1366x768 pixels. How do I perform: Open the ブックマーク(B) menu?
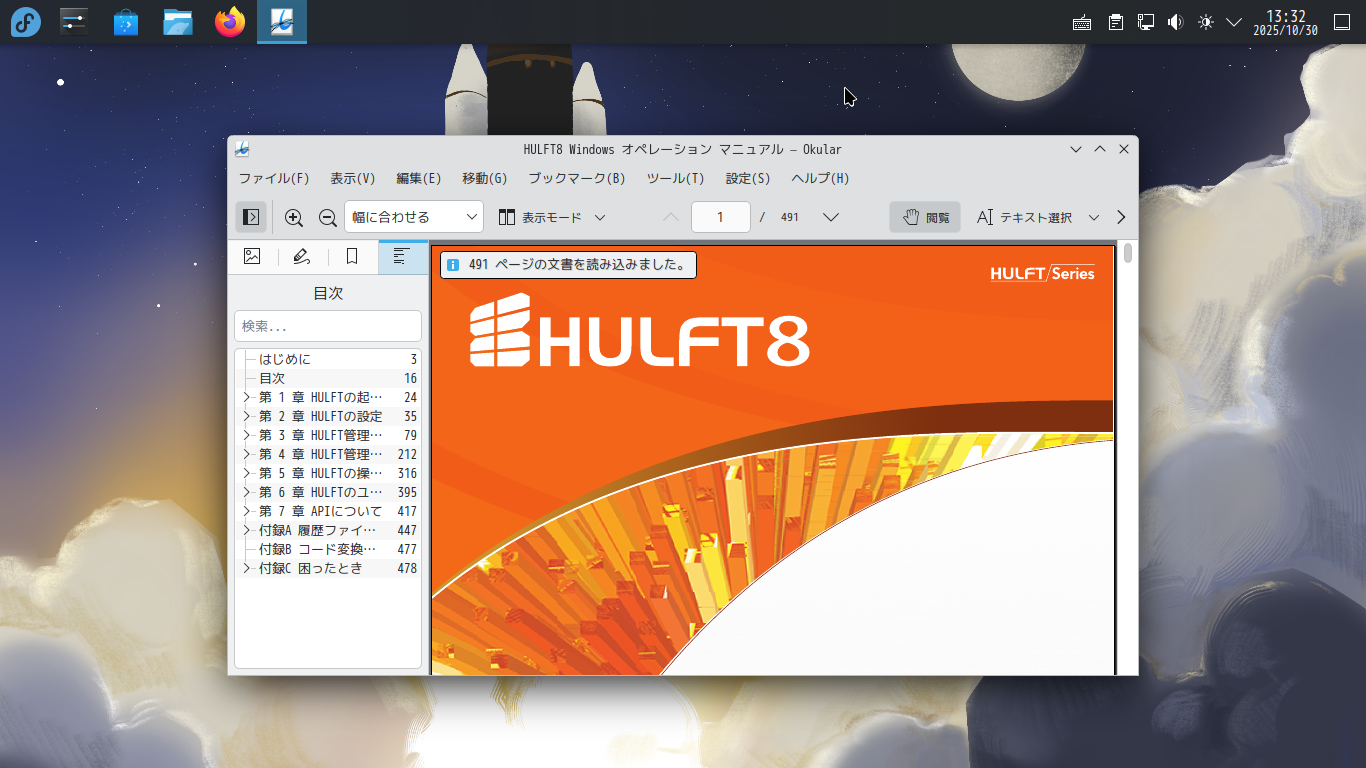coord(577,179)
